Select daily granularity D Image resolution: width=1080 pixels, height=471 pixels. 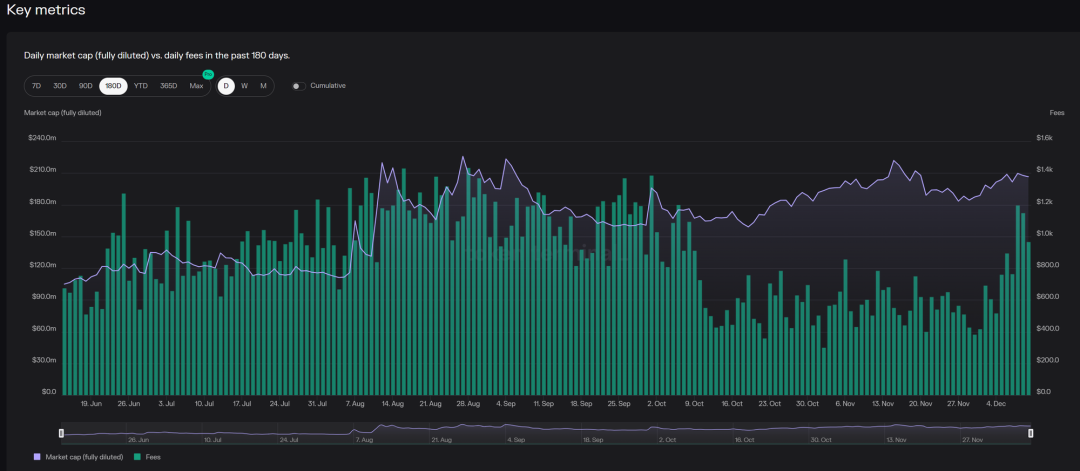pos(226,86)
